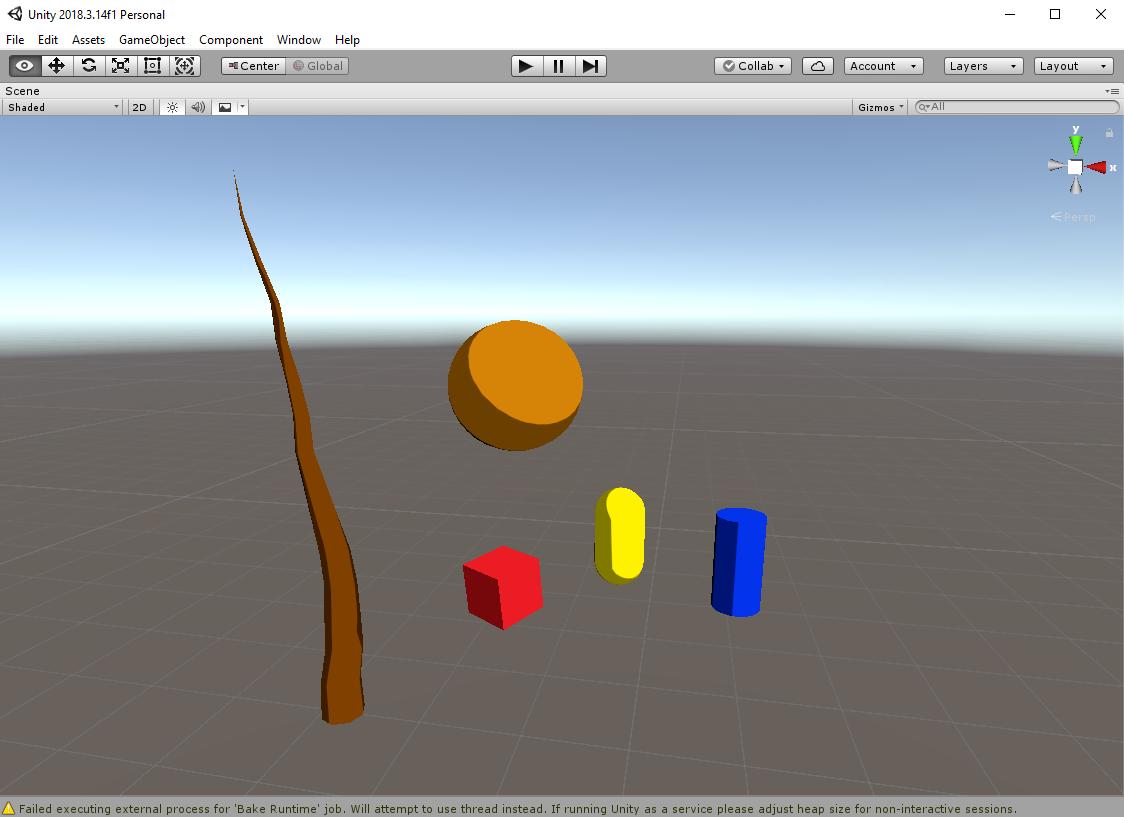This screenshot has height=817, width=1124.
Task: Select the orange sphere object
Action: click(x=515, y=386)
